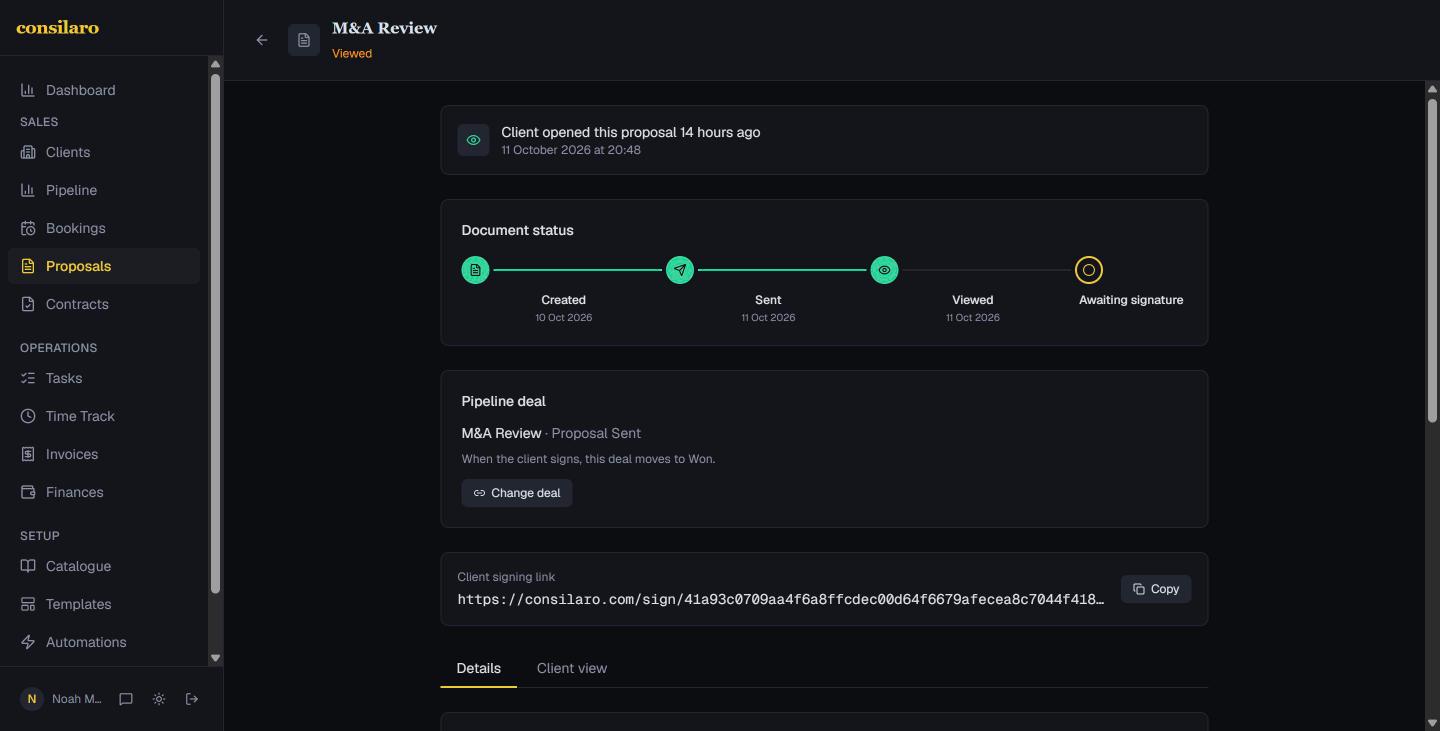Image resolution: width=1440 pixels, height=731 pixels.
Task: Open Templates in Setup
Action: click(x=104, y=604)
